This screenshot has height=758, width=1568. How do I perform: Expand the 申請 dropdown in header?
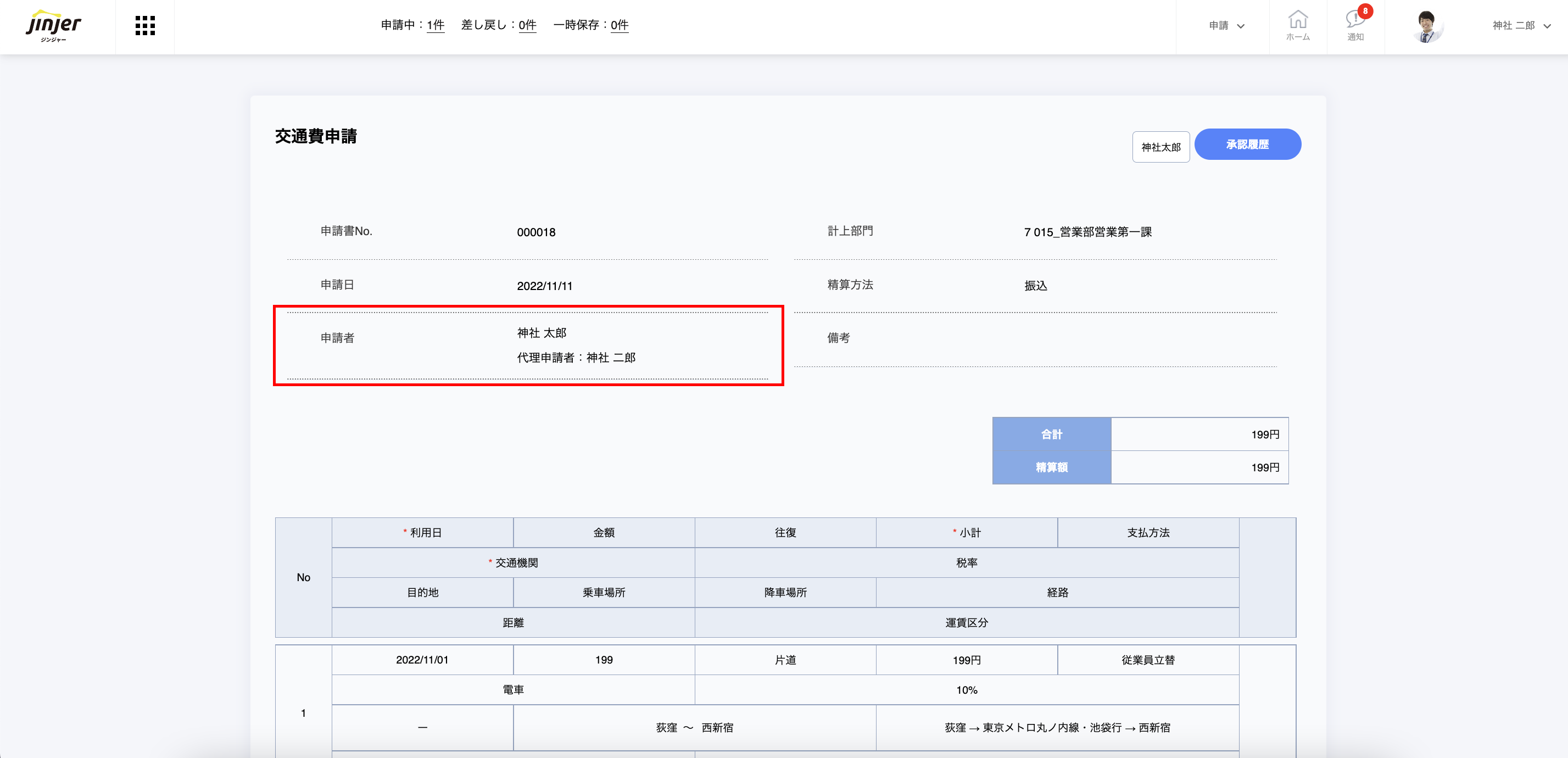[1219, 26]
